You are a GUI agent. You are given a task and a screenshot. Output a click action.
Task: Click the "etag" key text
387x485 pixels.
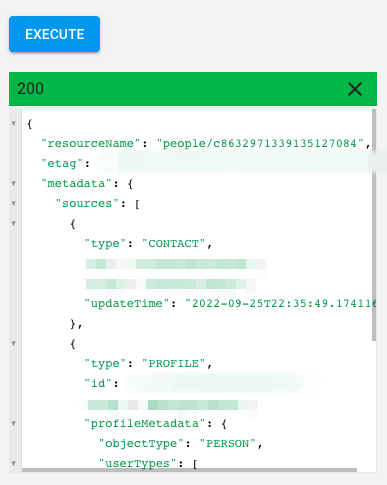(62, 164)
